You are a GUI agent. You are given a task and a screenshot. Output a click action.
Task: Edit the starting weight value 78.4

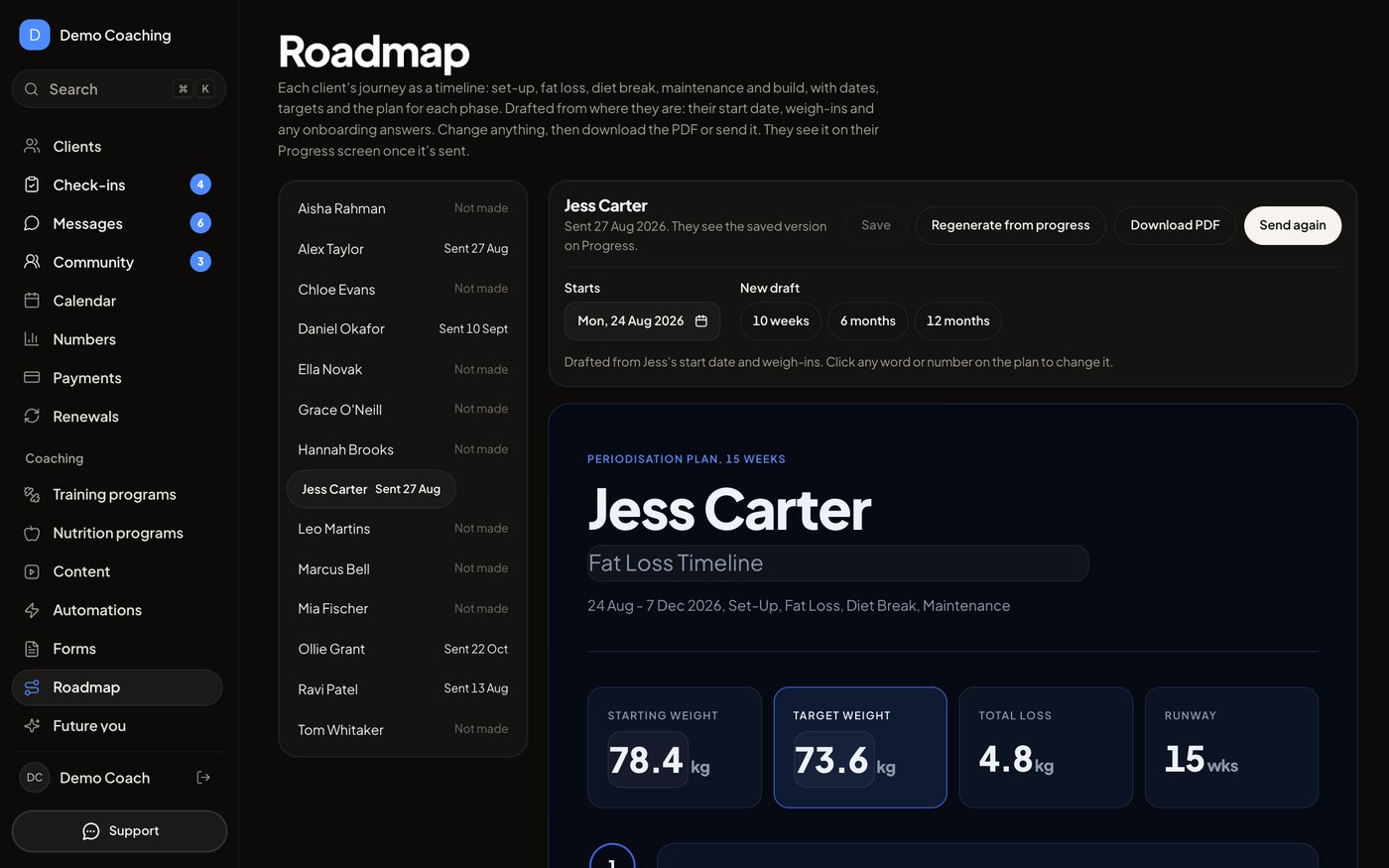[647, 760]
